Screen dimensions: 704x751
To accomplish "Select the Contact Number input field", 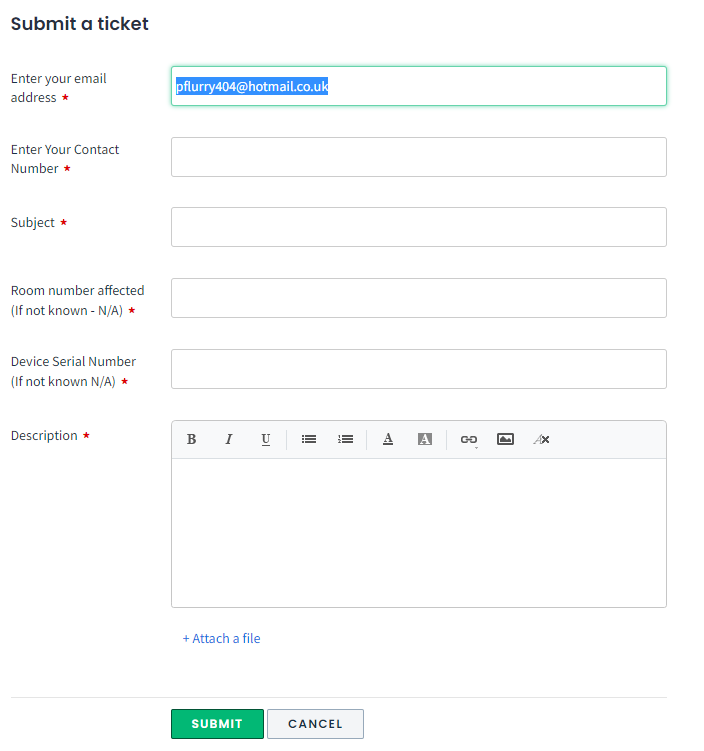I will (x=419, y=157).
